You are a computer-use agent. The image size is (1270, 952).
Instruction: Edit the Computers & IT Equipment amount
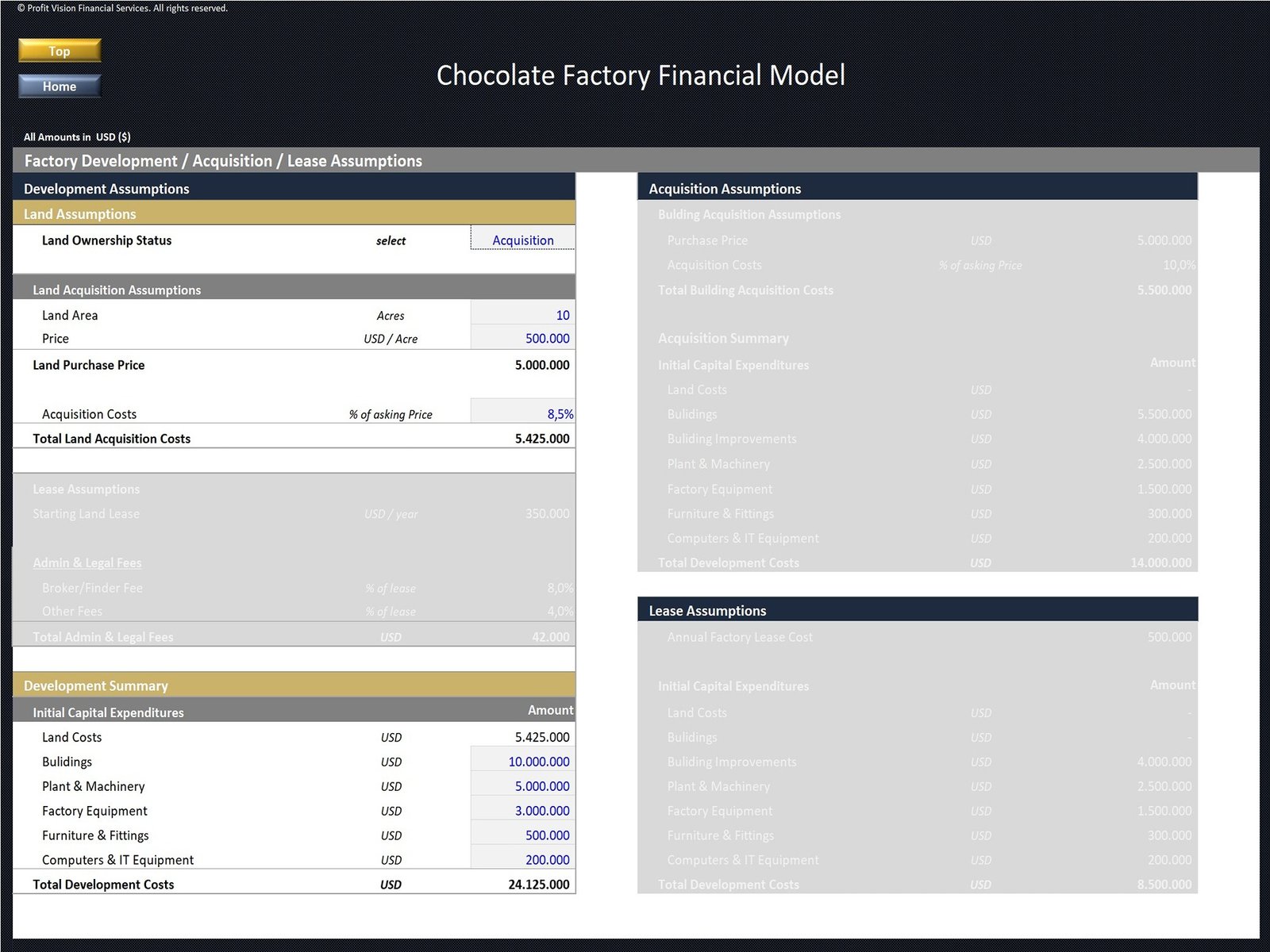pos(522,860)
